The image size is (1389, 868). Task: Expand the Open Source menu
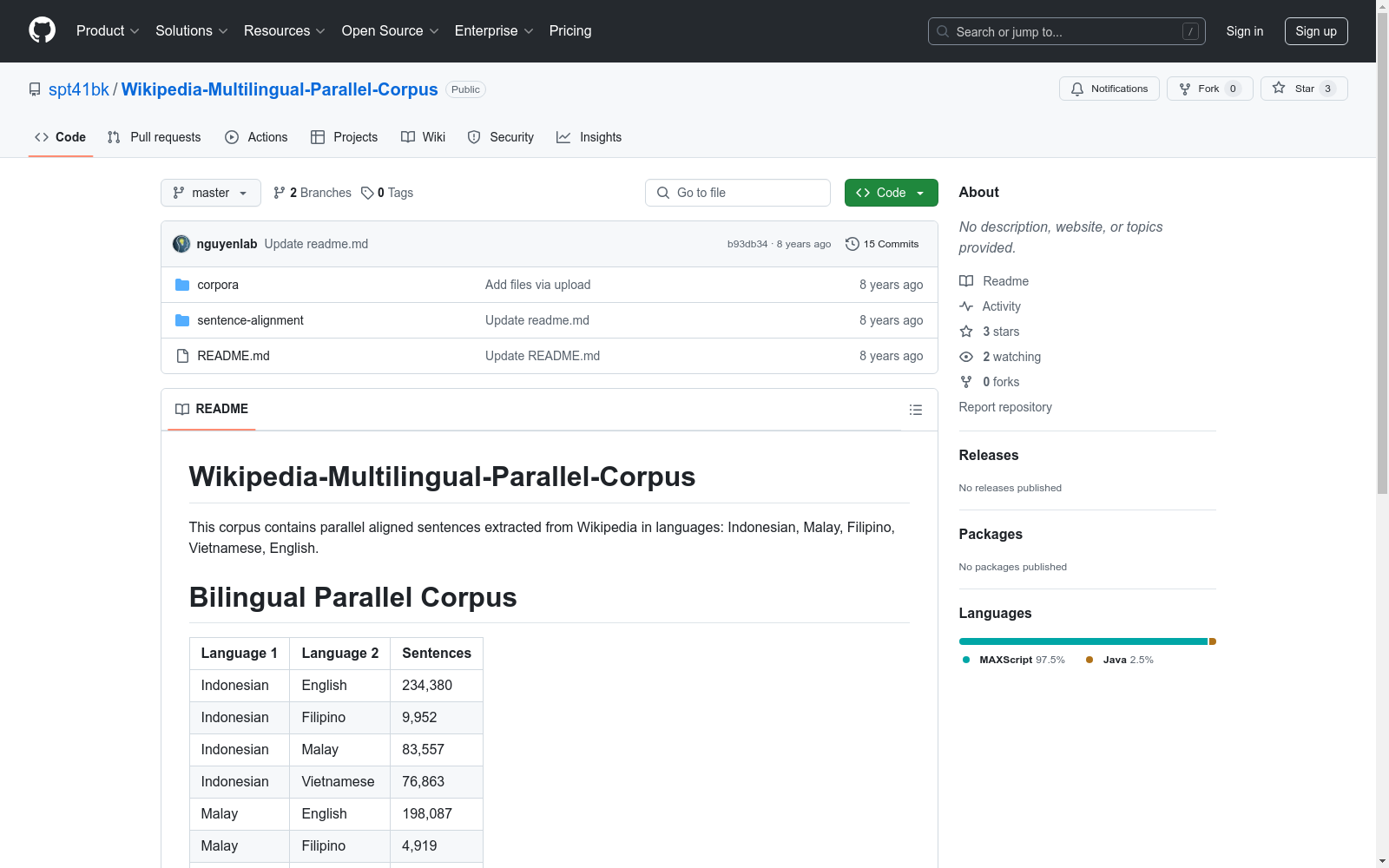tap(391, 30)
